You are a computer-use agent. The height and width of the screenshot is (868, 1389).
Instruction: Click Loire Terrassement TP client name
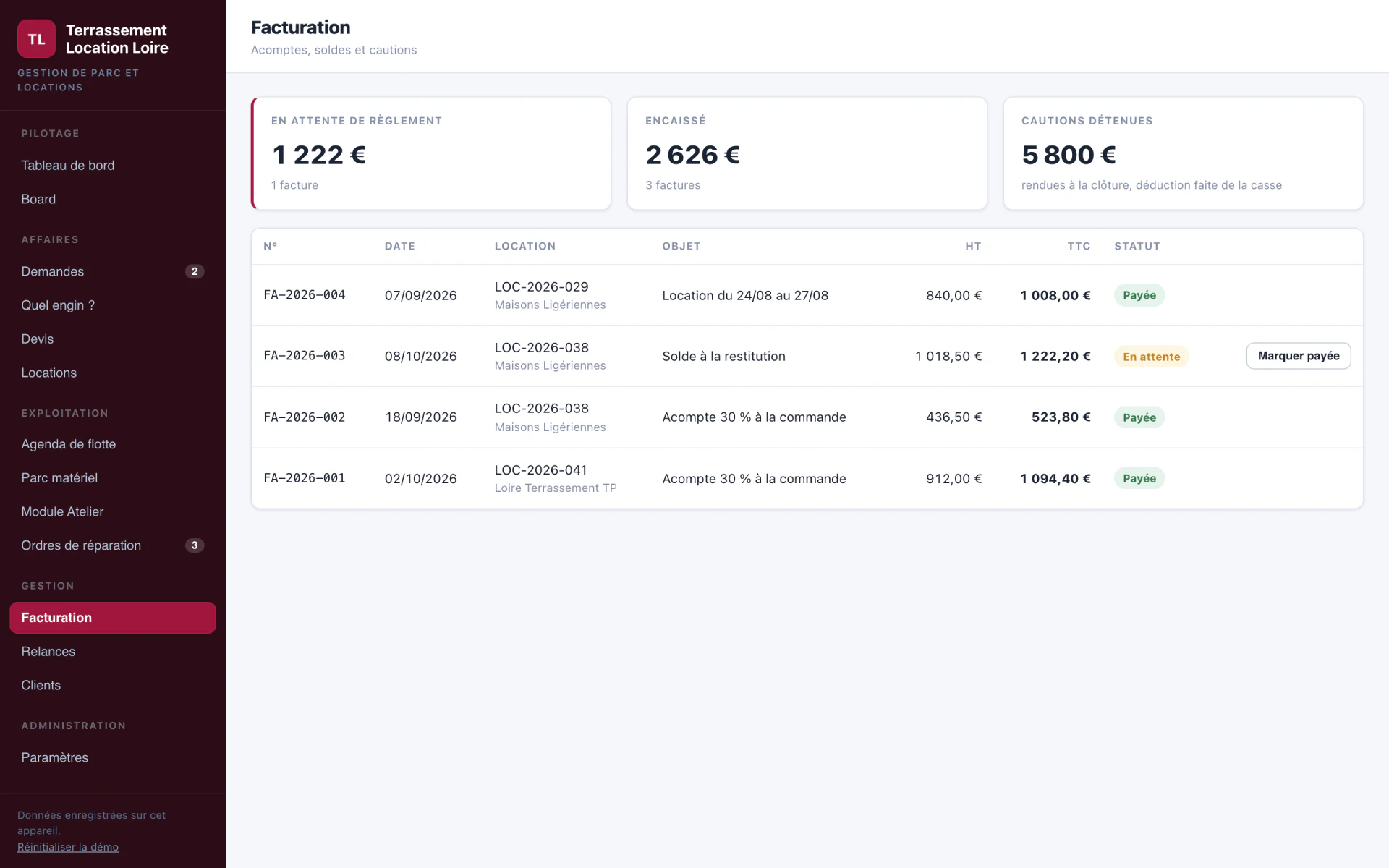(x=556, y=488)
